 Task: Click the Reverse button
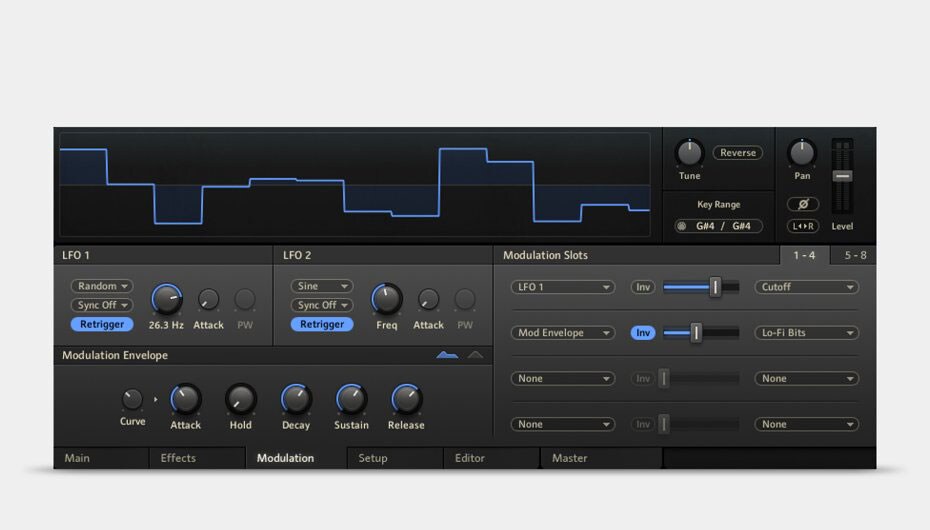[737, 153]
